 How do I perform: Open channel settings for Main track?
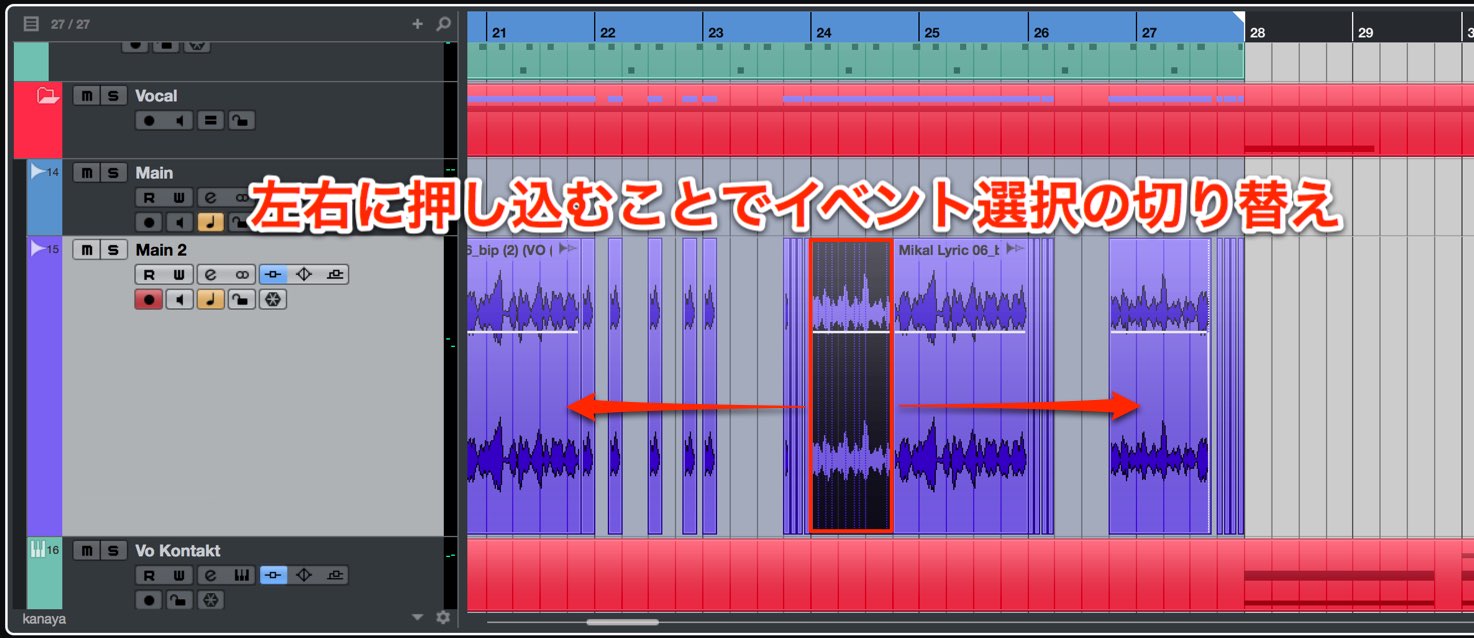(210, 198)
